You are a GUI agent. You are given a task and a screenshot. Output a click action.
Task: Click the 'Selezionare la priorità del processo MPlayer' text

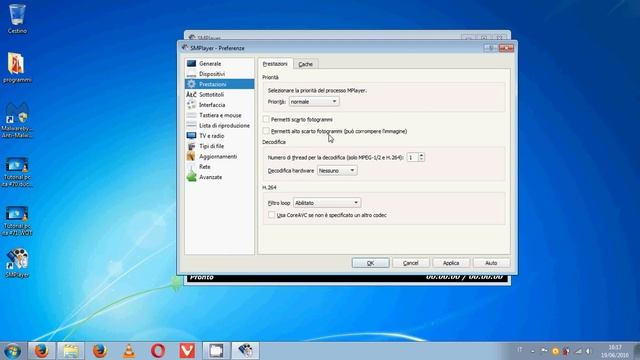point(317,90)
